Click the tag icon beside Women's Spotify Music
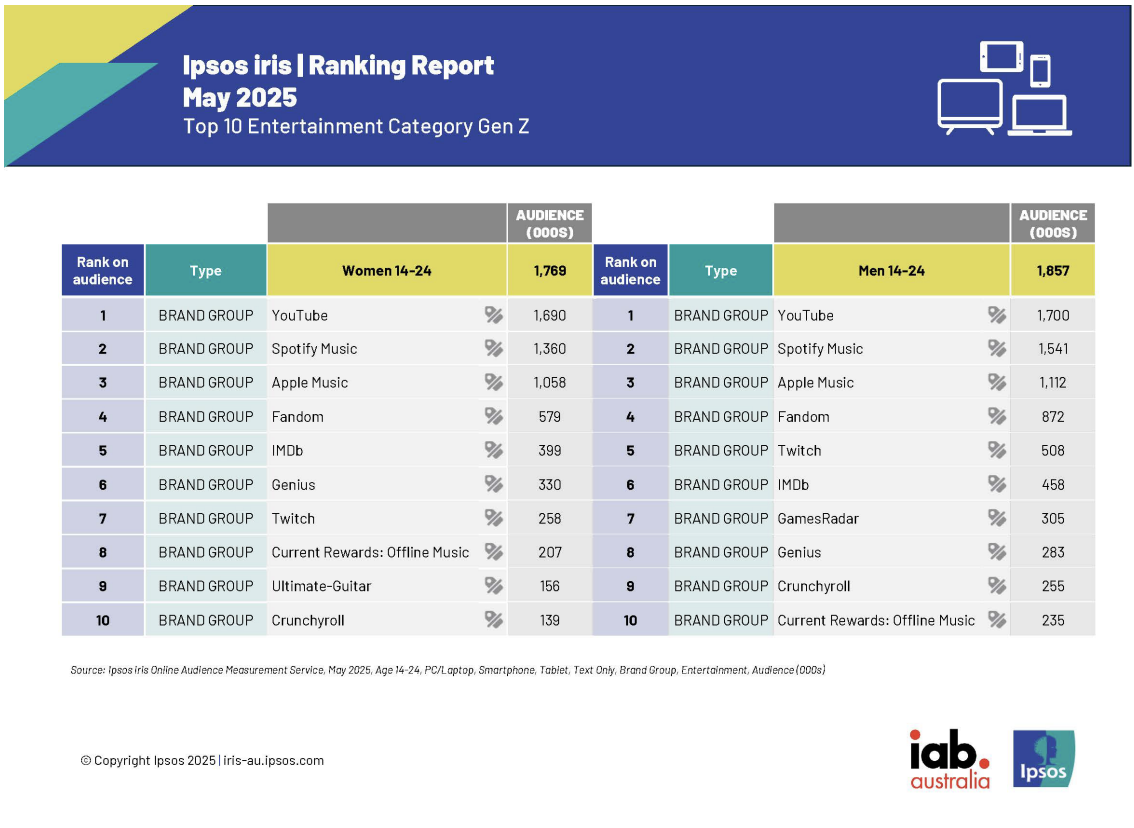This screenshot has height=828, width=1134. (494, 348)
